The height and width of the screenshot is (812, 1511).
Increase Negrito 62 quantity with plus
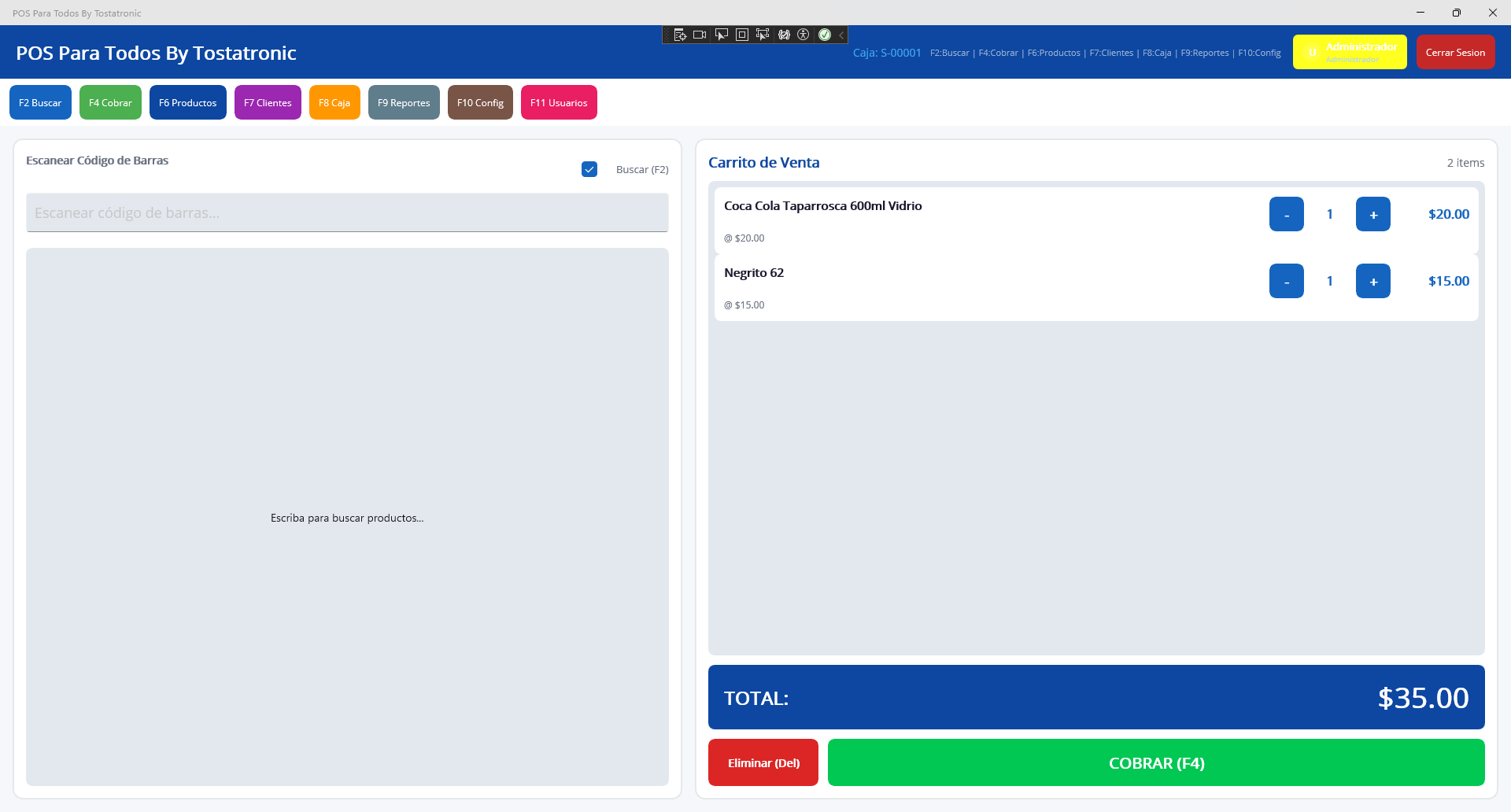[x=1373, y=281]
